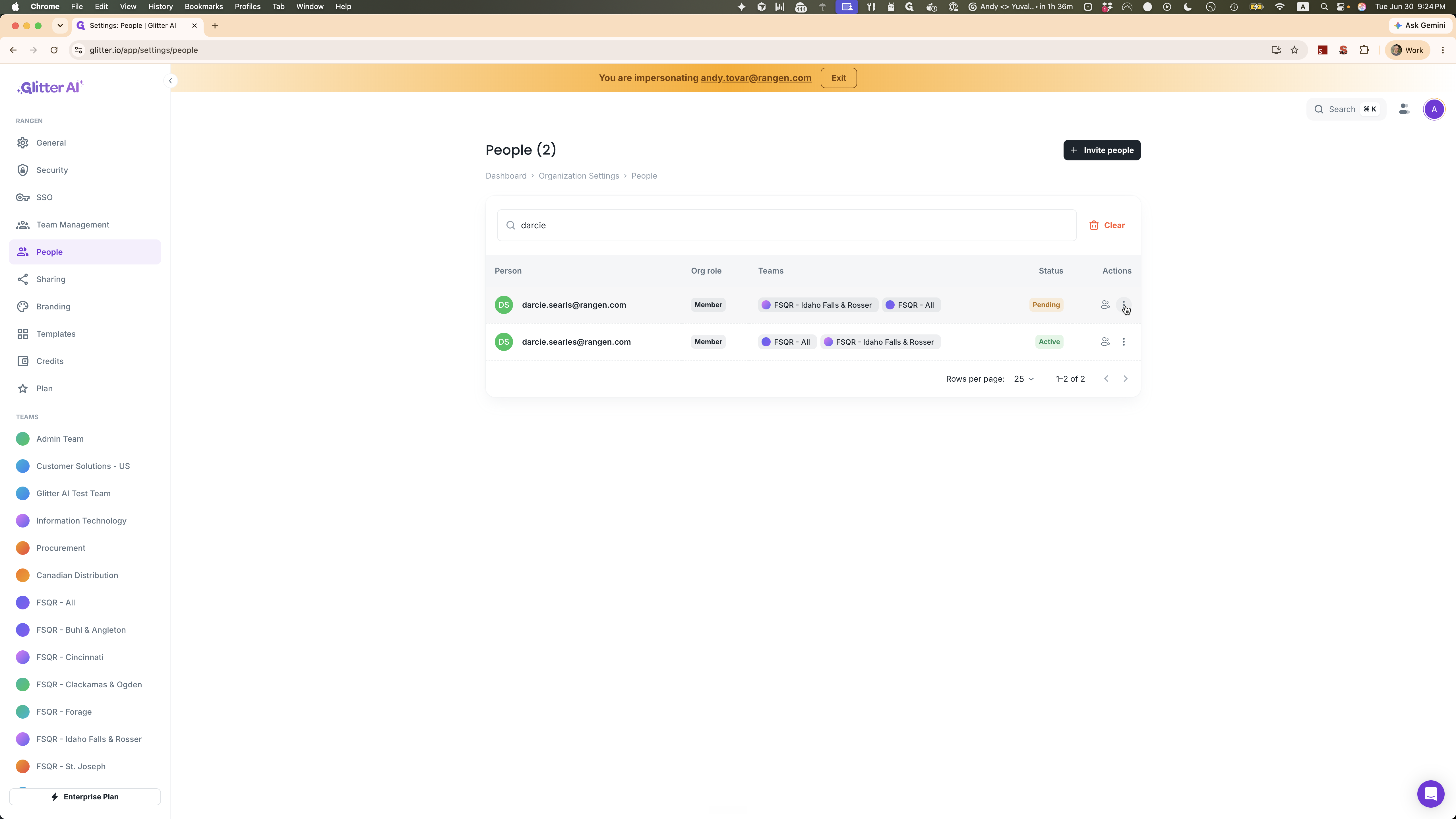Open Glitter AI Test Team
The width and height of the screenshot is (1456, 819).
[x=85, y=493]
